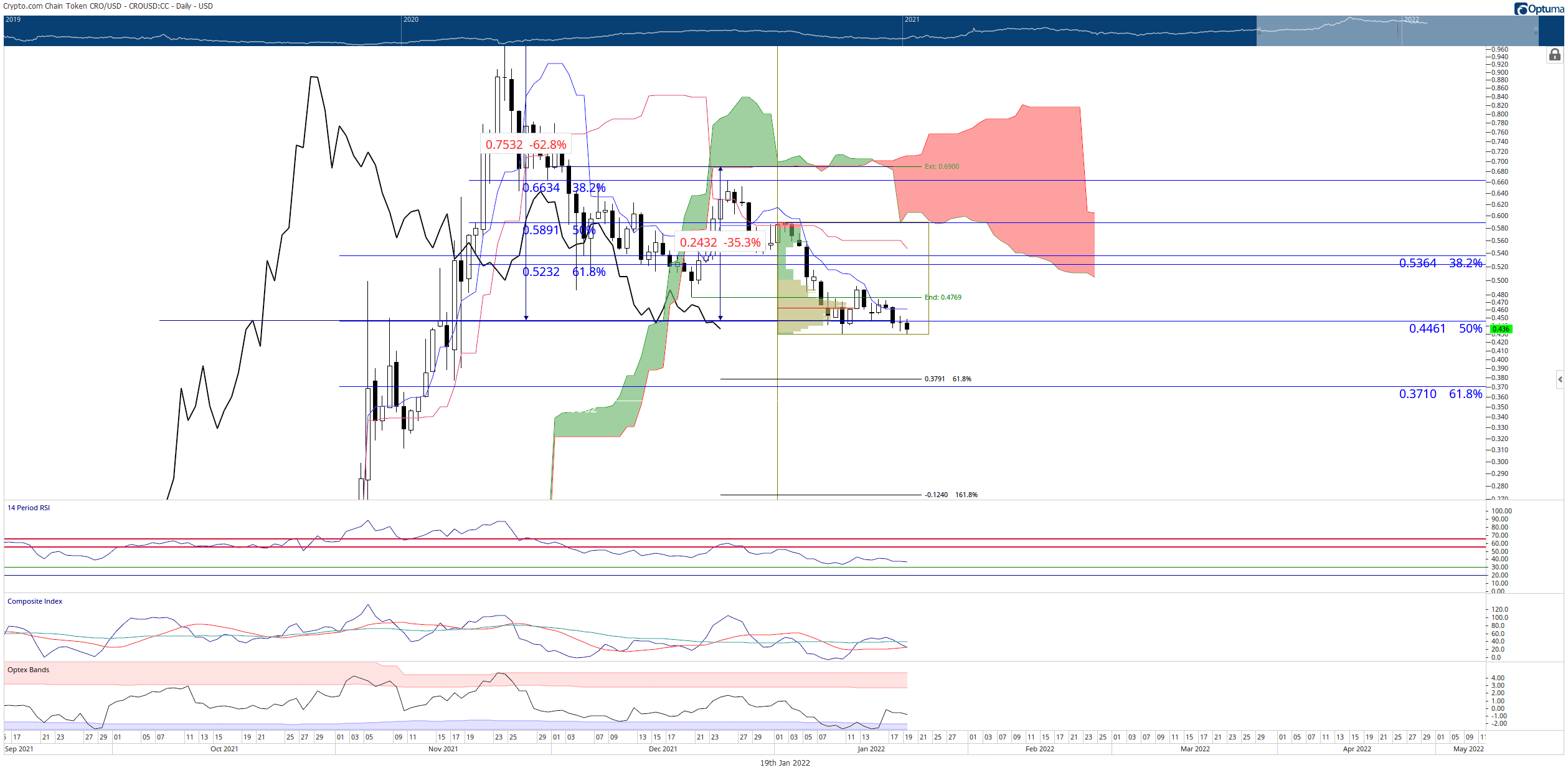
Task: Select the 0.4461 50% retracement label
Action: pos(1445,328)
